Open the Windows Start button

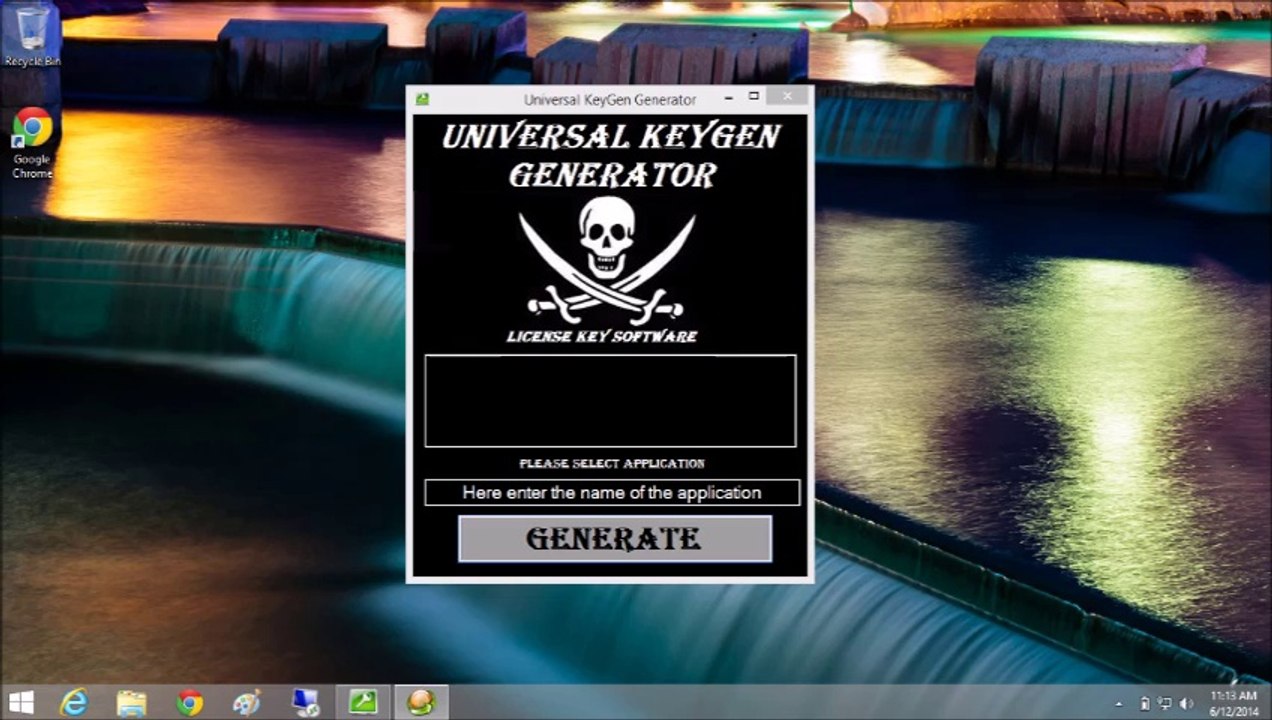[x=21, y=702]
